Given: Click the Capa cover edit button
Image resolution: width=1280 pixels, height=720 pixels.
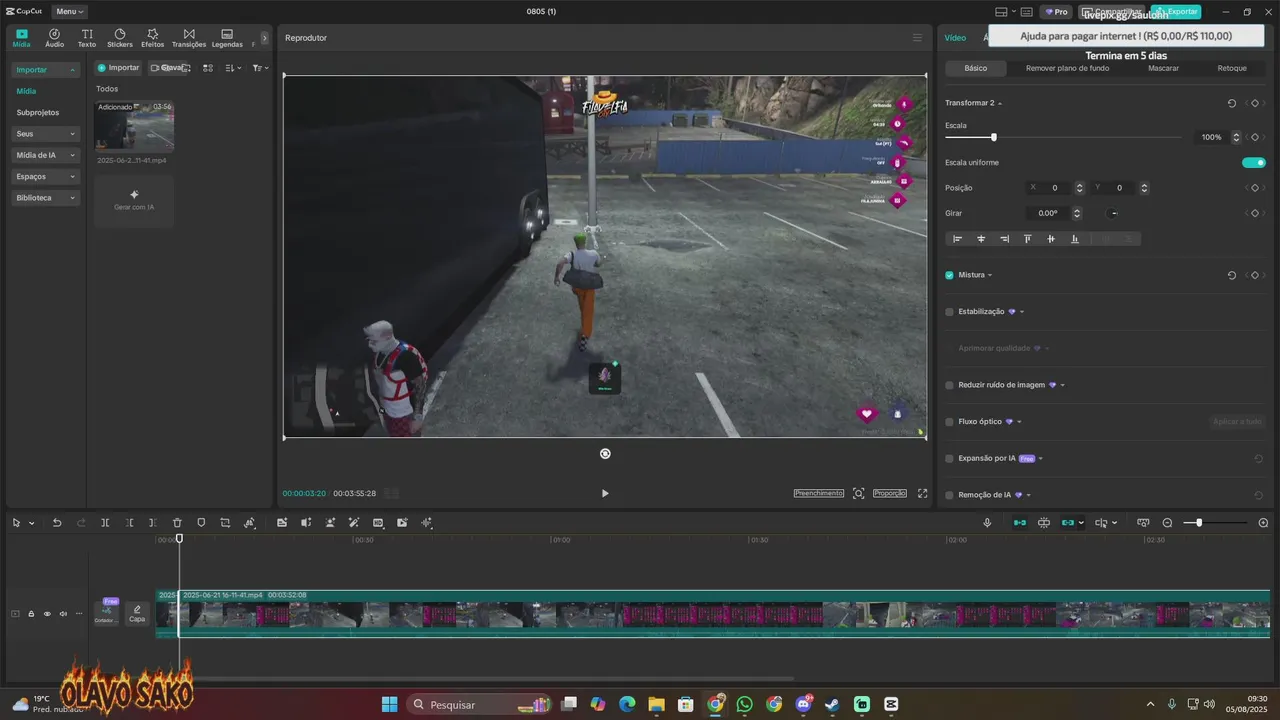Looking at the screenshot, I should coord(137,614).
